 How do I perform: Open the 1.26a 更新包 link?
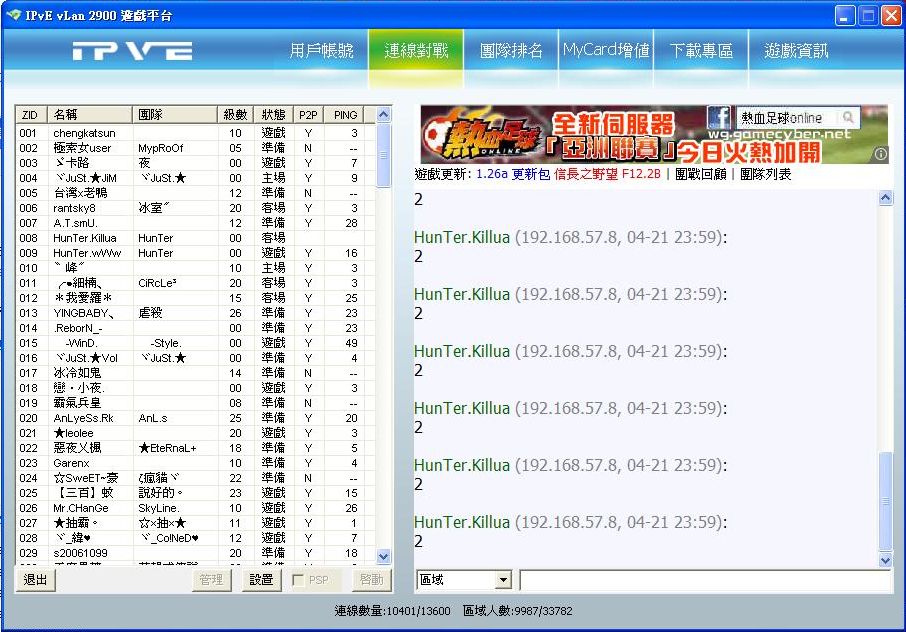(x=513, y=174)
